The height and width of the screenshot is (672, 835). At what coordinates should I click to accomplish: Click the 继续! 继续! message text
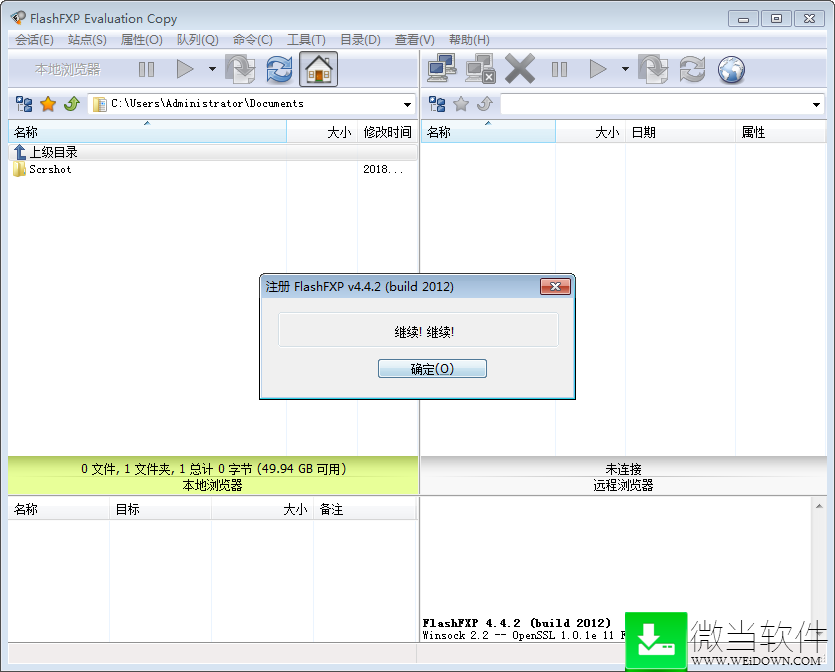click(424, 332)
